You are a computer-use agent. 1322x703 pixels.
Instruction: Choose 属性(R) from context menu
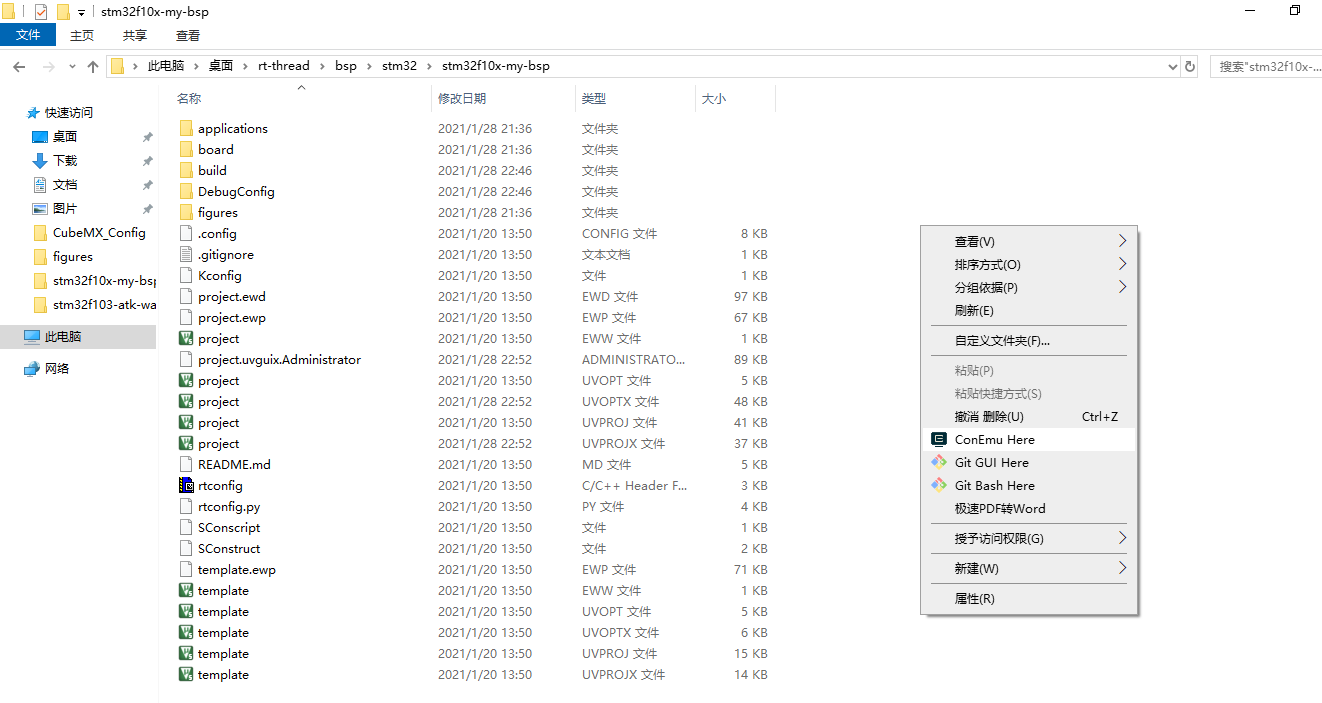[1029, 598]
